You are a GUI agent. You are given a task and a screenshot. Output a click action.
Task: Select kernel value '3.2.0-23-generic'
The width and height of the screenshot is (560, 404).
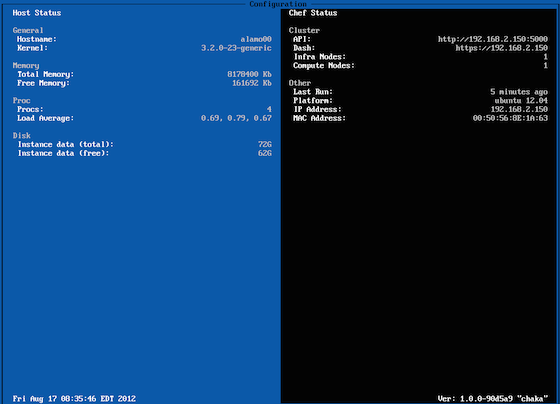(x=236, y=48)
